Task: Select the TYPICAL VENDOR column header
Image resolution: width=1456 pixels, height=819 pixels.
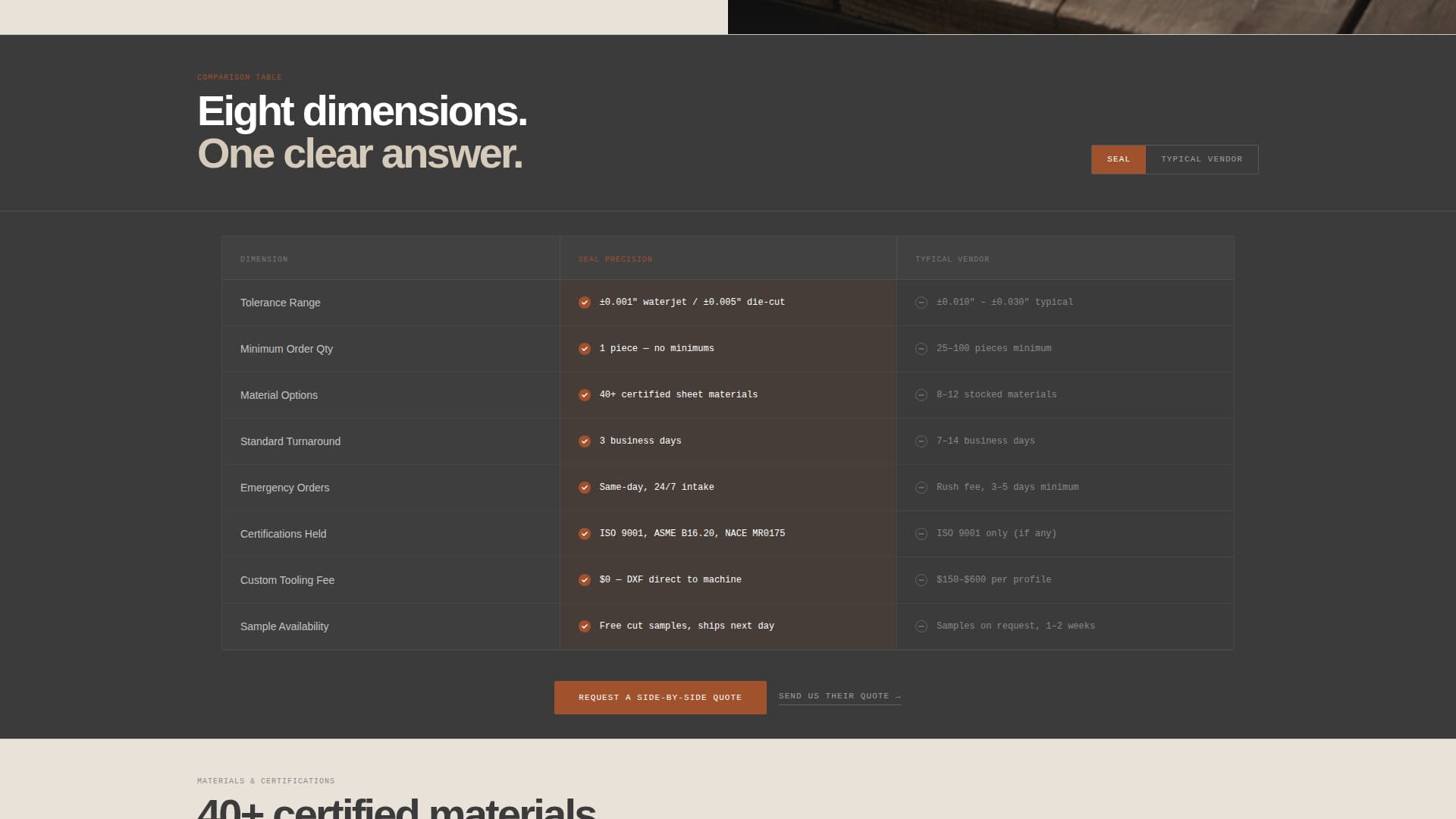Action: point(952,259)
